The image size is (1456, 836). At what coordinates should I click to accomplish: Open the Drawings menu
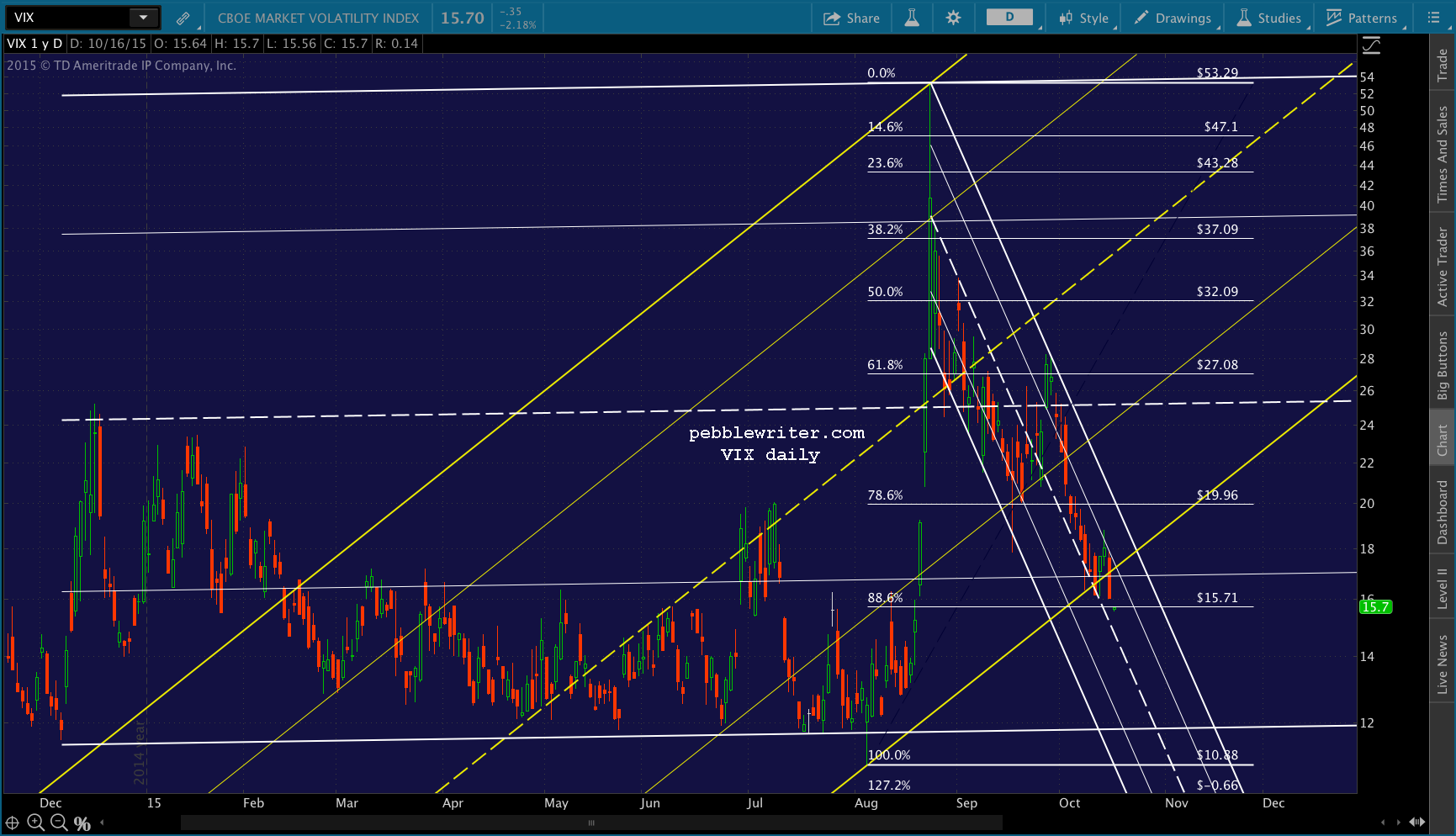coord(1173,18)
